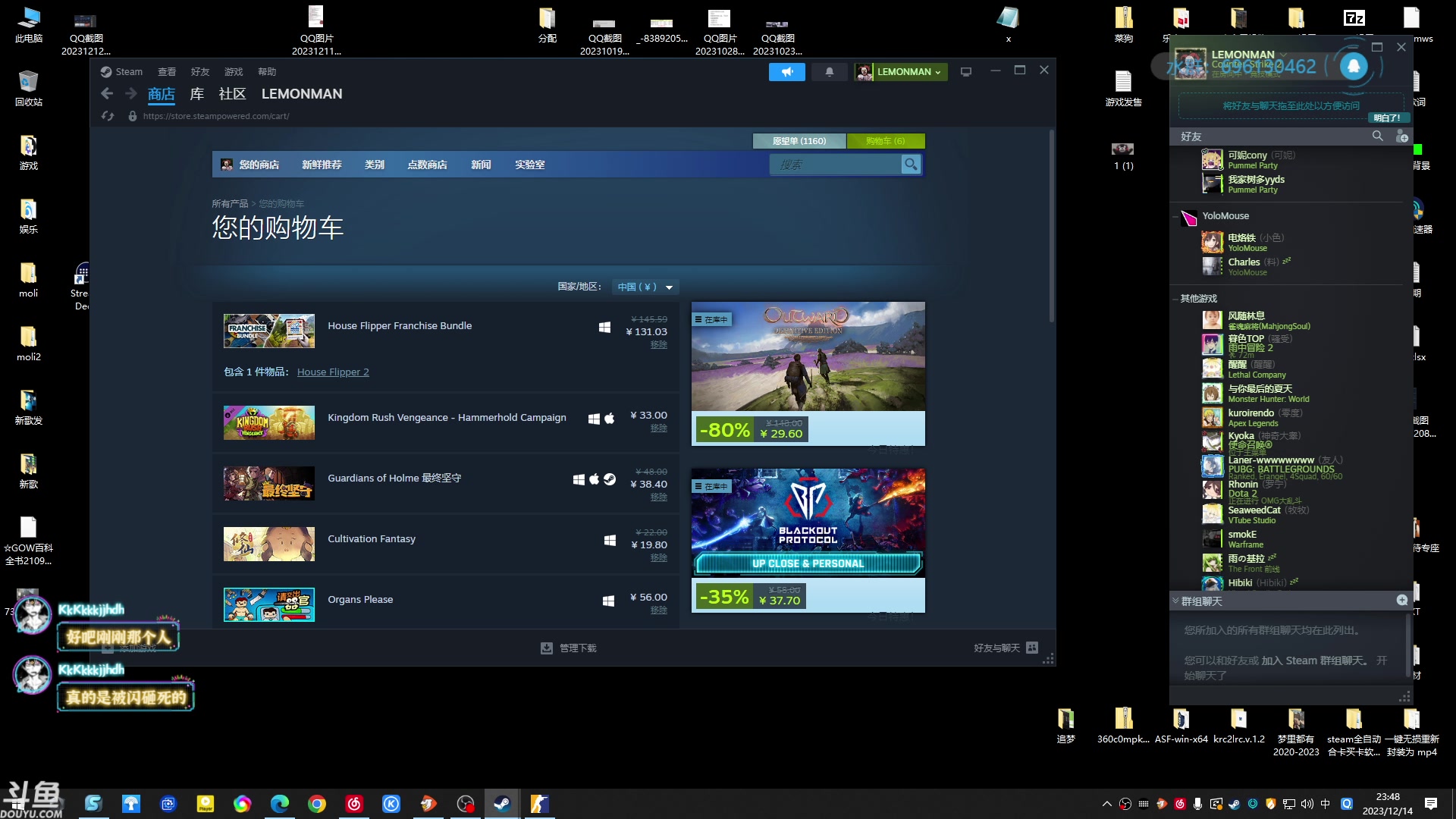Open the Organs Please thumbnail
Image resolution: width=1456 pixels, height=819 pixels.
pyautogui.click(x=268, y=604)
